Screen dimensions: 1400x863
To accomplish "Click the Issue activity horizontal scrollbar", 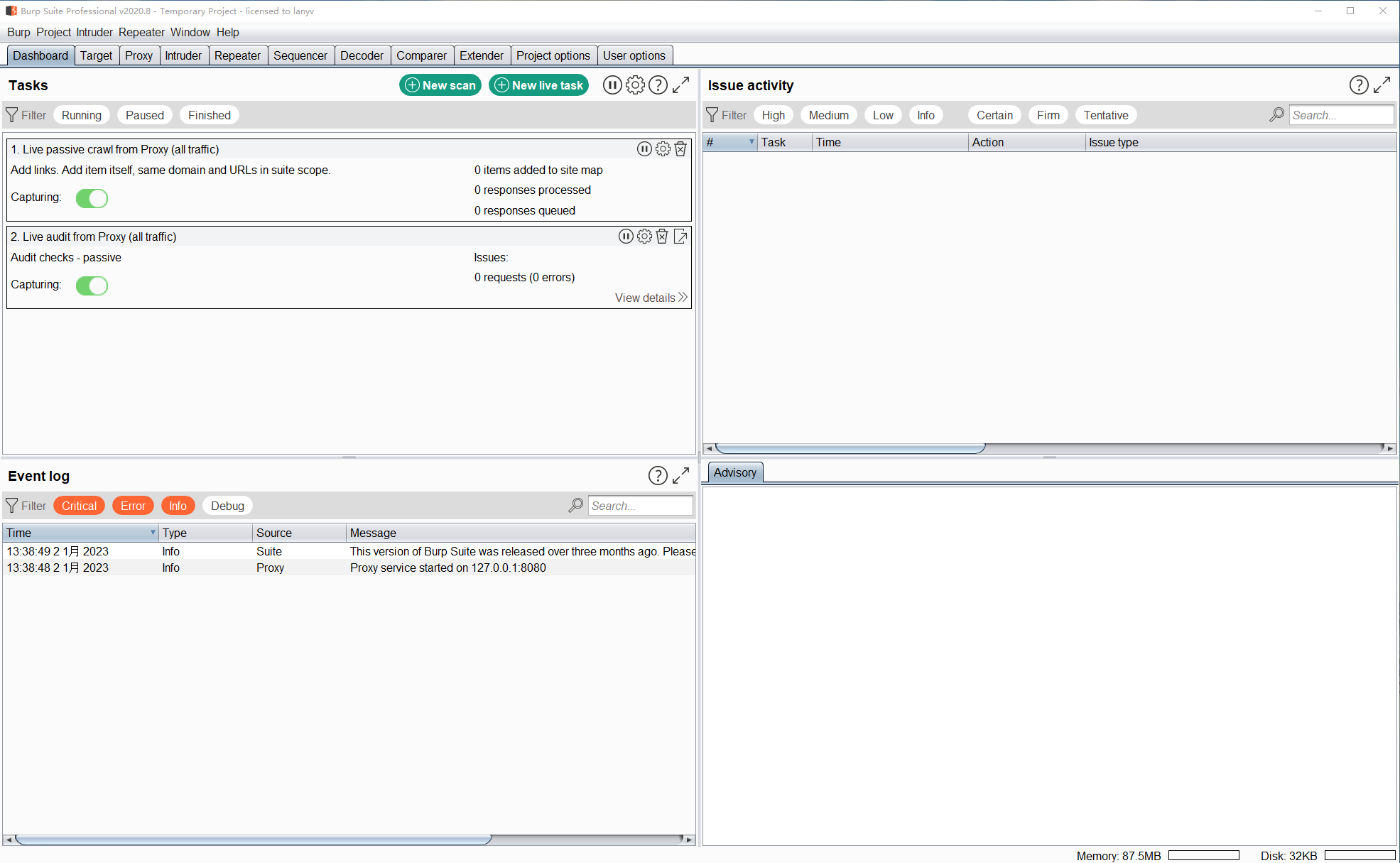I will [850, 448].
